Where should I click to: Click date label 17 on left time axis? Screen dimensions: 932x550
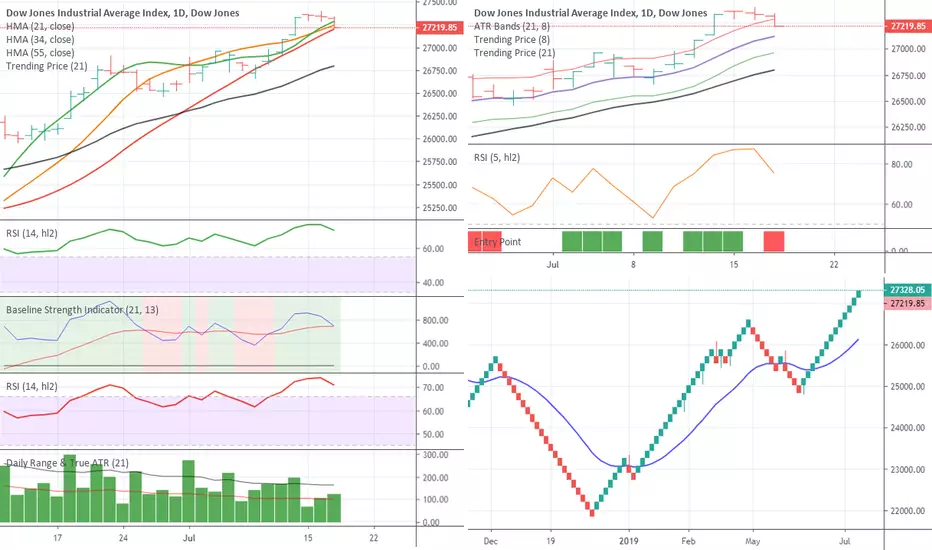(58, 538)
